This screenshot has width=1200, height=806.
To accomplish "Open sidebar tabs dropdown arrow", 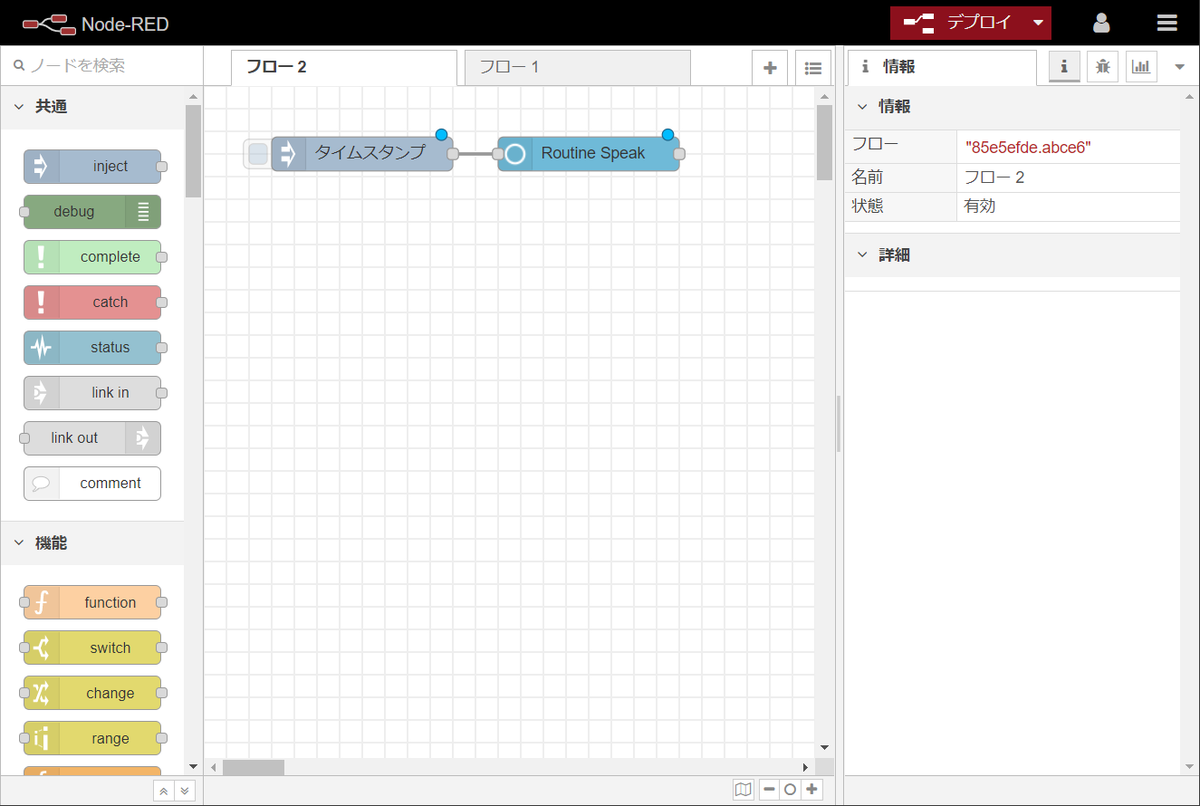I will (1178, 67).
